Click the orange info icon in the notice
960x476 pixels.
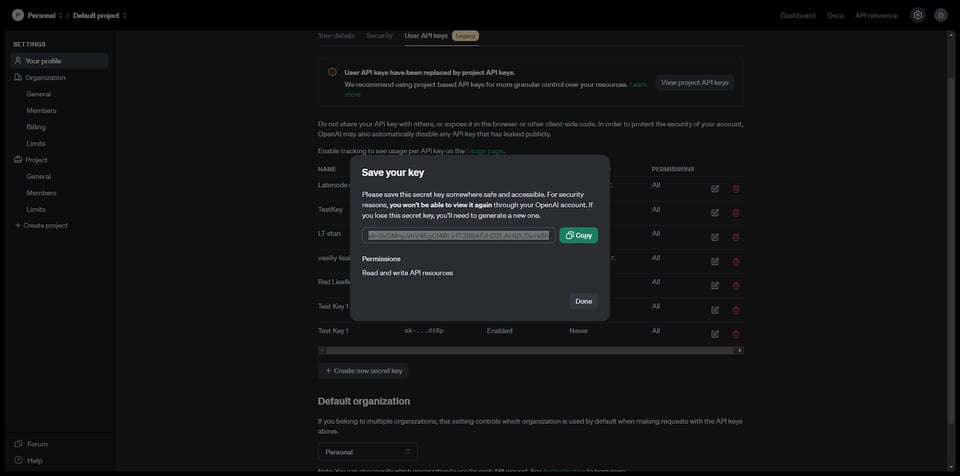coord(332,72)
